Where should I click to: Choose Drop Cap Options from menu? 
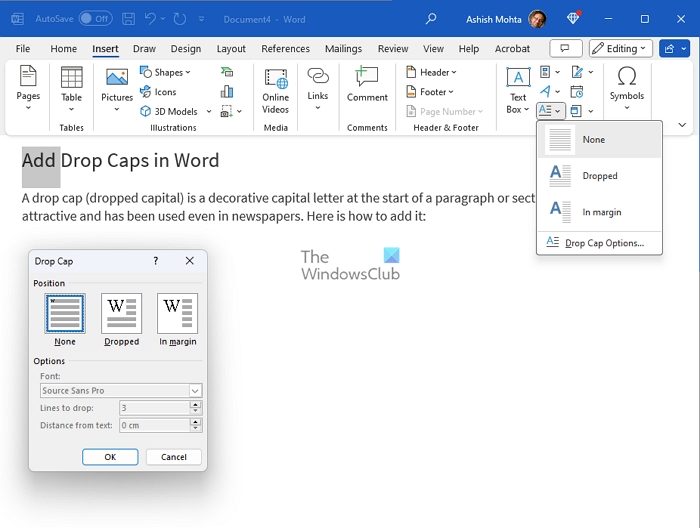(x=604, y=243)
